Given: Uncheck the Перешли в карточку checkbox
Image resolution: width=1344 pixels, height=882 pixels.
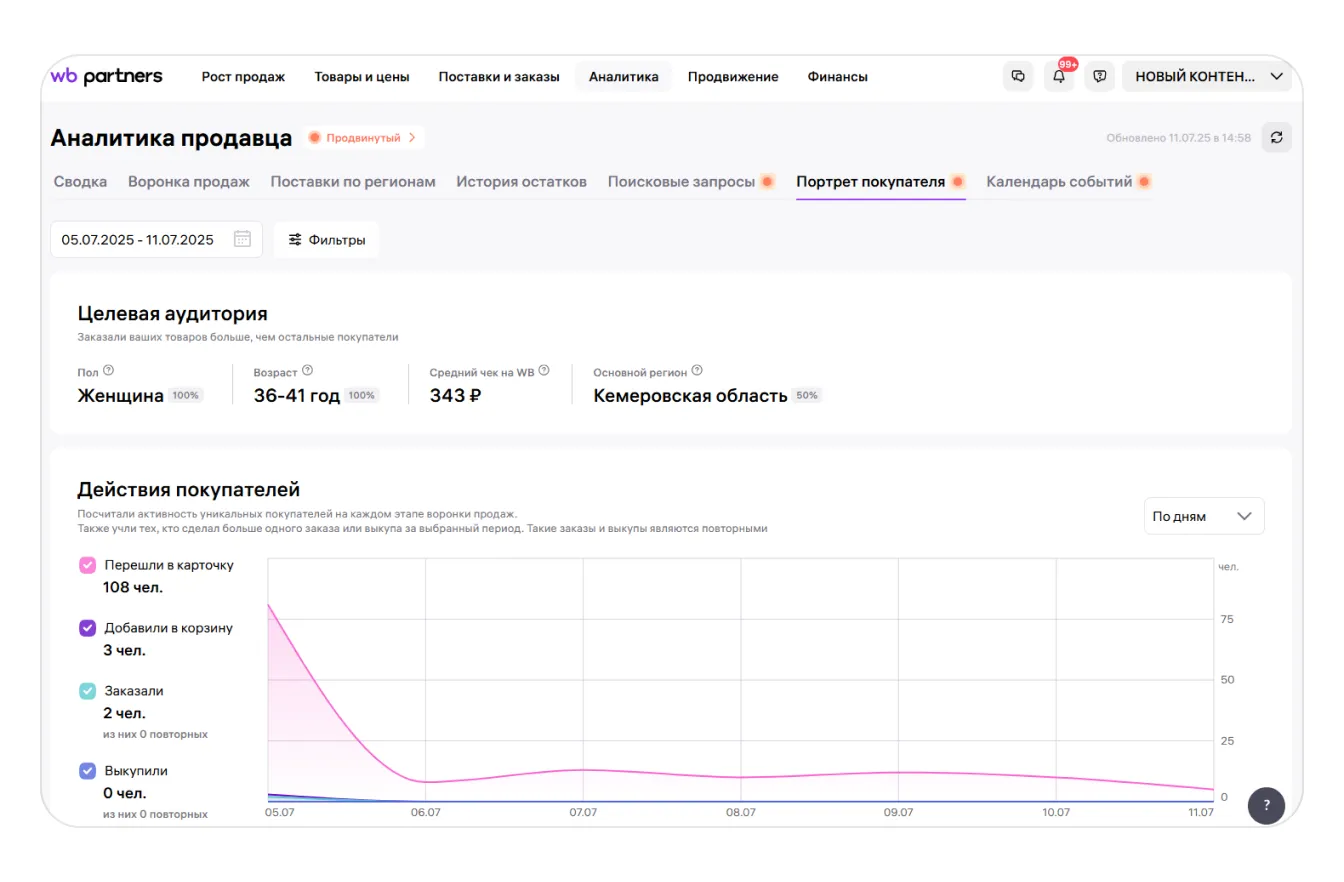Looking at the screenshot, I should click(x=88, y=566).
